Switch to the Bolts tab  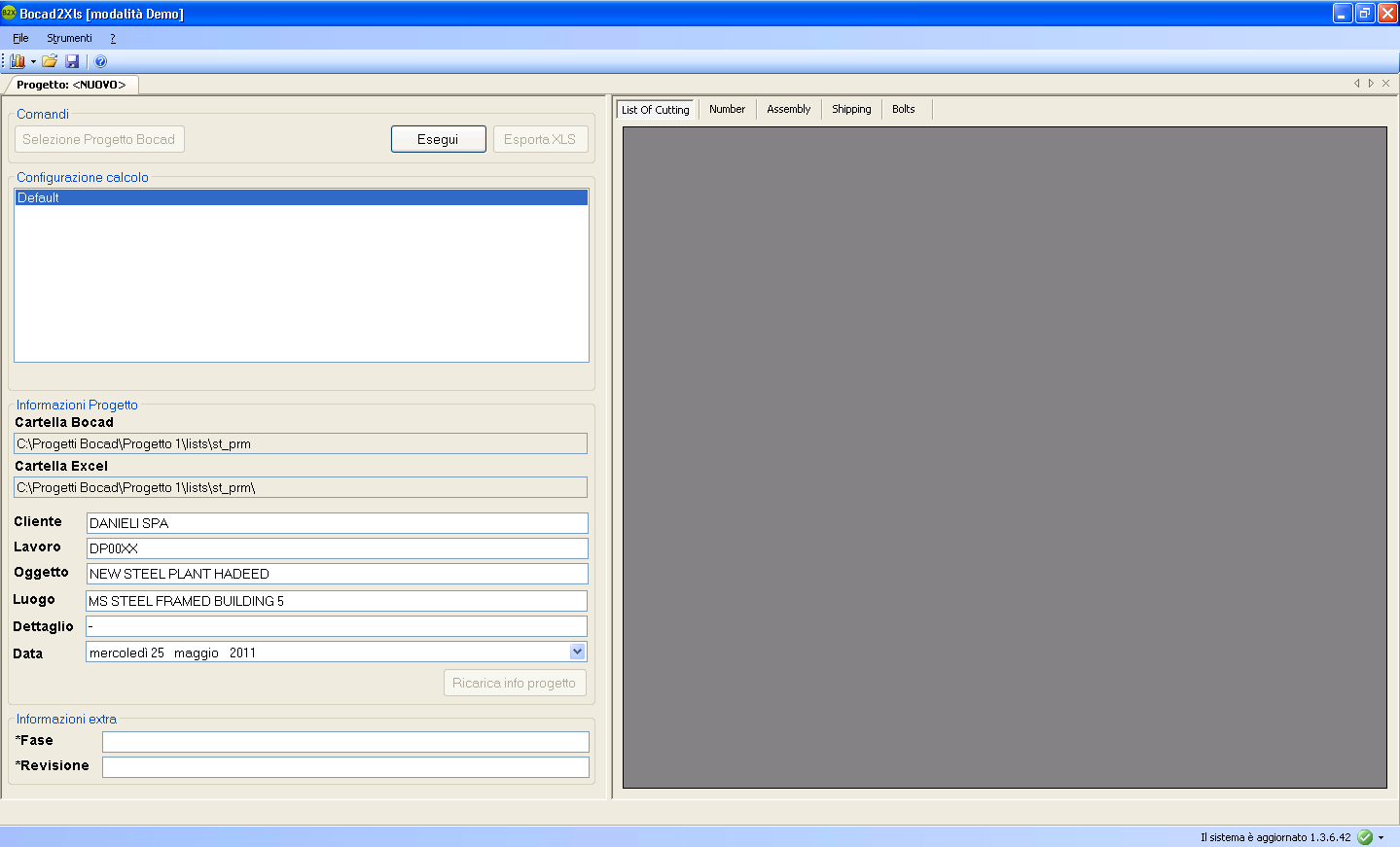tap(904, 109)
